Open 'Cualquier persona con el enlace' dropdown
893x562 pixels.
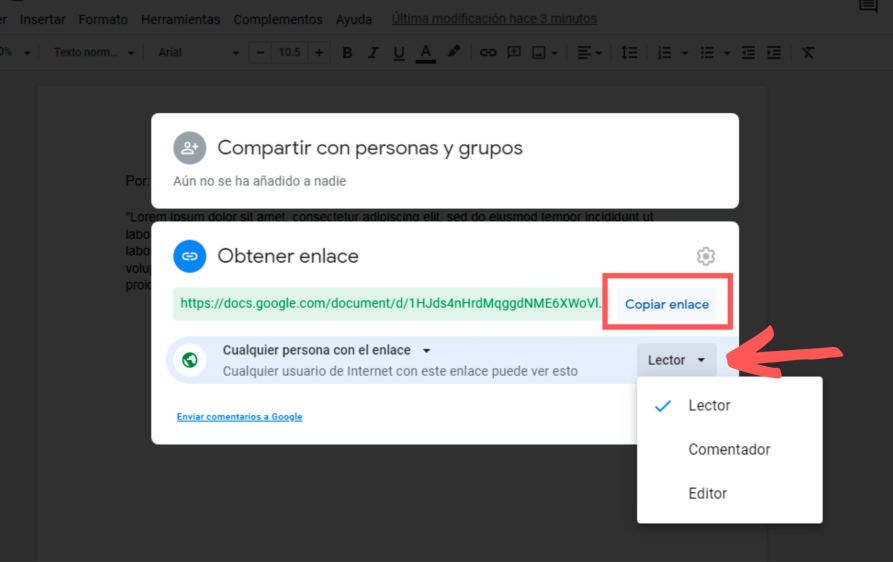pos(327,351)
